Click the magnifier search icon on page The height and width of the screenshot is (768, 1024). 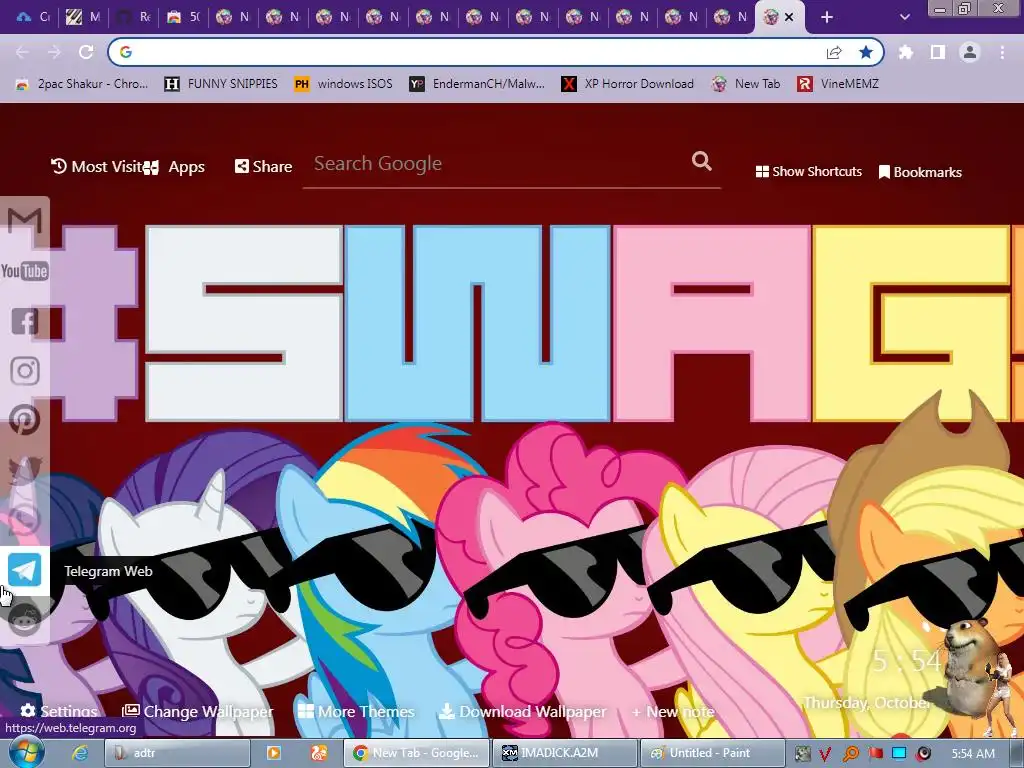pyautogui.click(x=701, y=161)
